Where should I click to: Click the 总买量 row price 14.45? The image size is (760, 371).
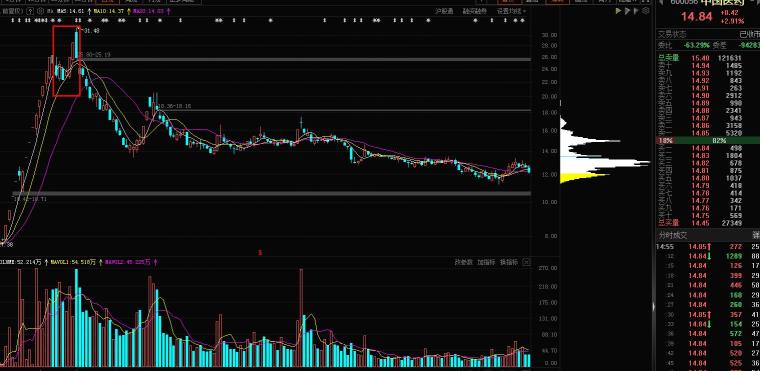click(x=701, y=223)
